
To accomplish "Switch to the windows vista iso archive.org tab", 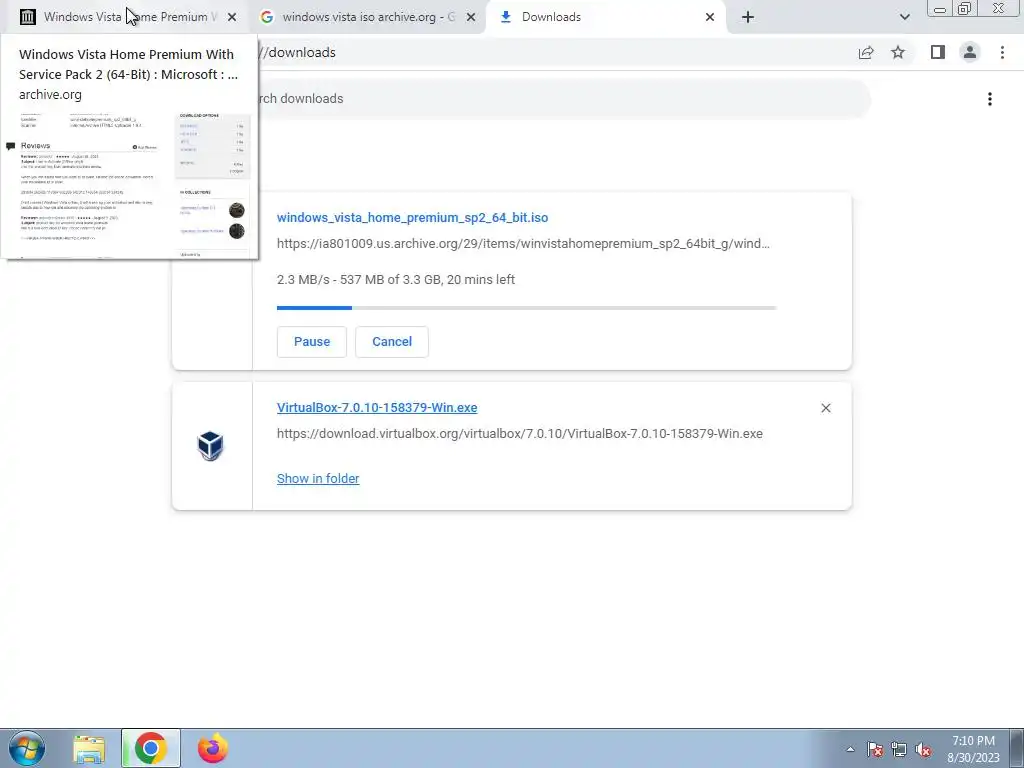I will [368, 17].
